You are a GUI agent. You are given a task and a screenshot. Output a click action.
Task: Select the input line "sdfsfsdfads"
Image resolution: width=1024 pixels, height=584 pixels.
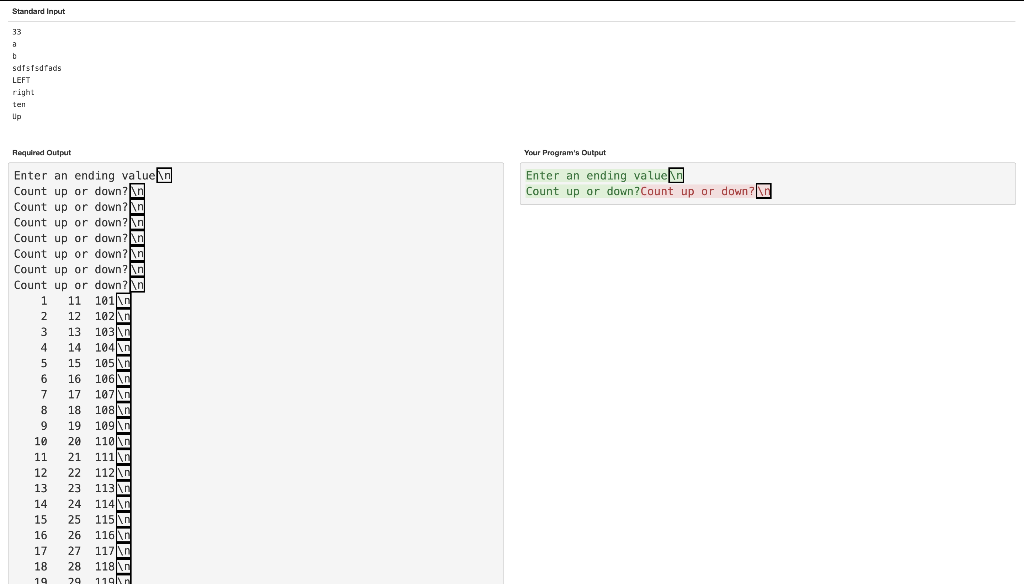click(x=36, y=67)
